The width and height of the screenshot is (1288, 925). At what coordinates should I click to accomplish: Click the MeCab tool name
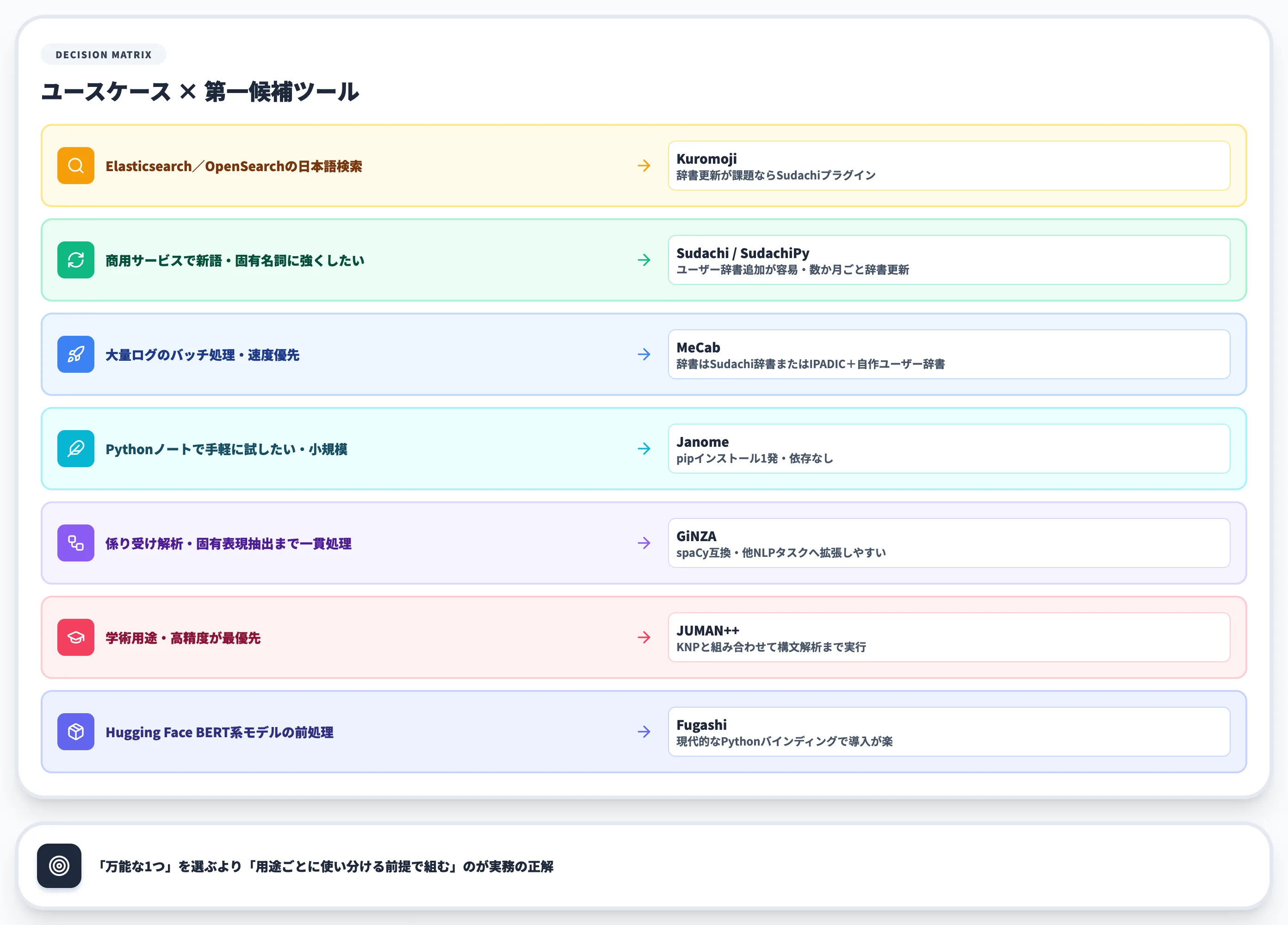point(698,347)
